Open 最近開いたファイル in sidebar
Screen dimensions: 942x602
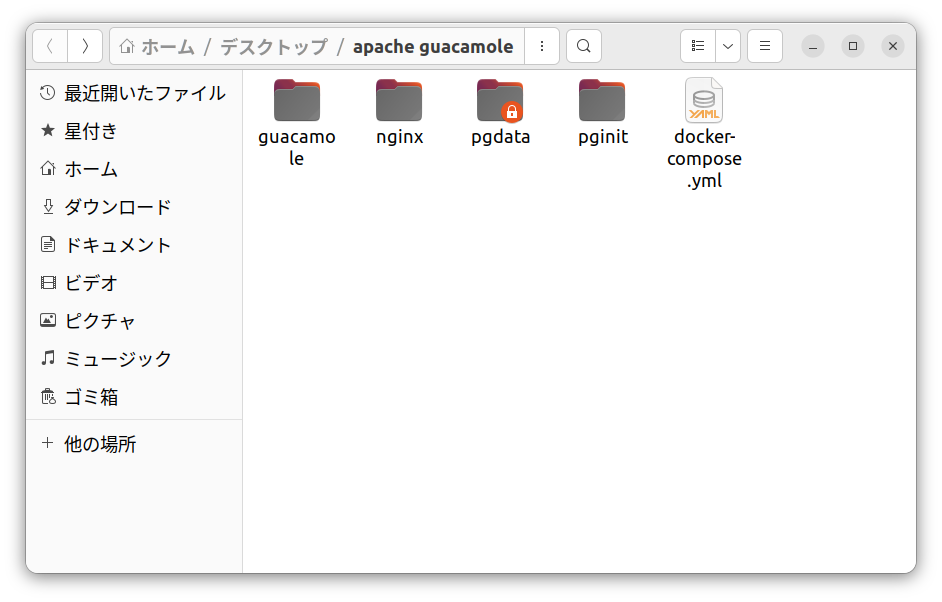point(133,93)
